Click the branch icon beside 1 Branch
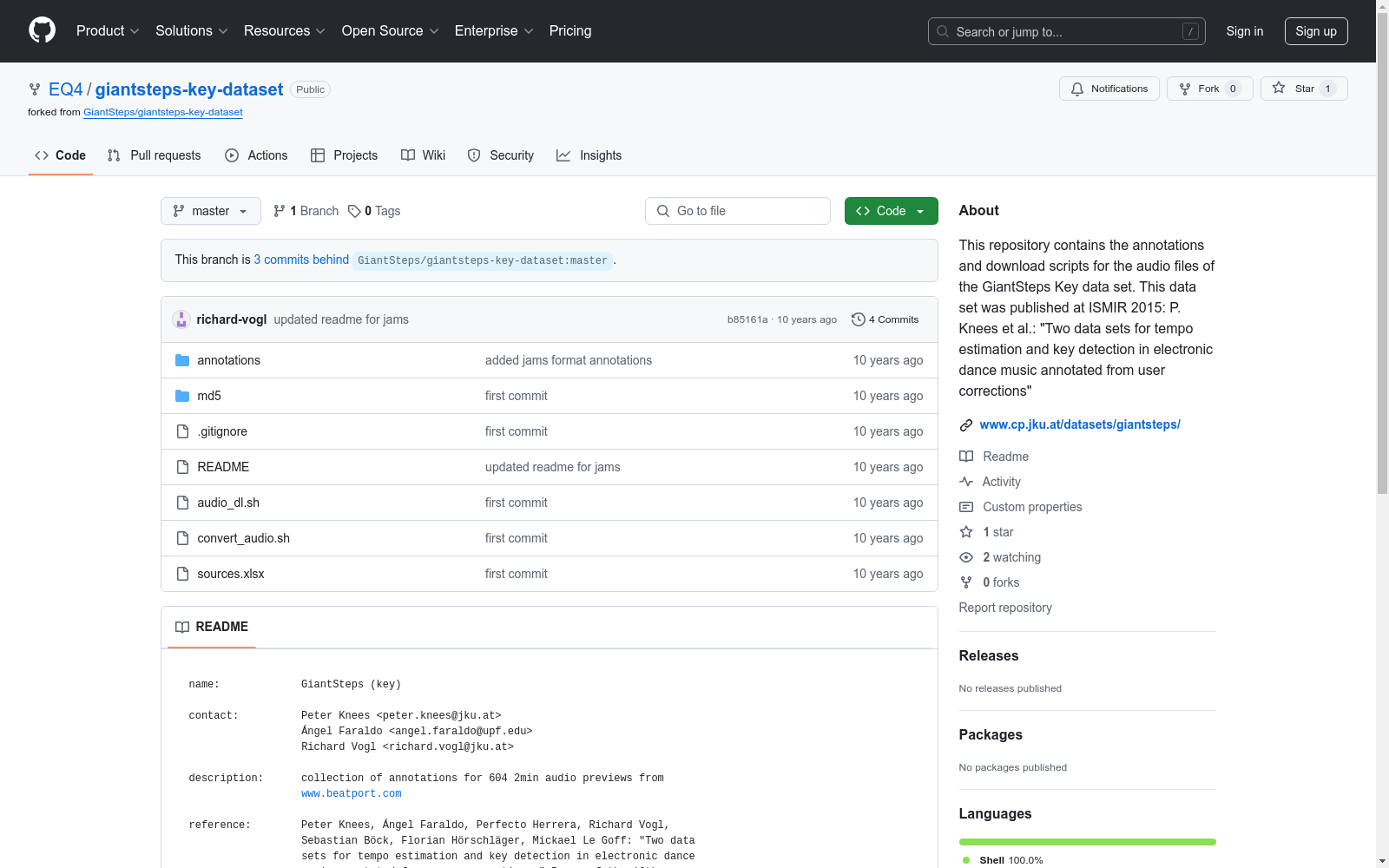Image resolution: width=1389 pixels, height=868 pixels. tap(280, 211)
